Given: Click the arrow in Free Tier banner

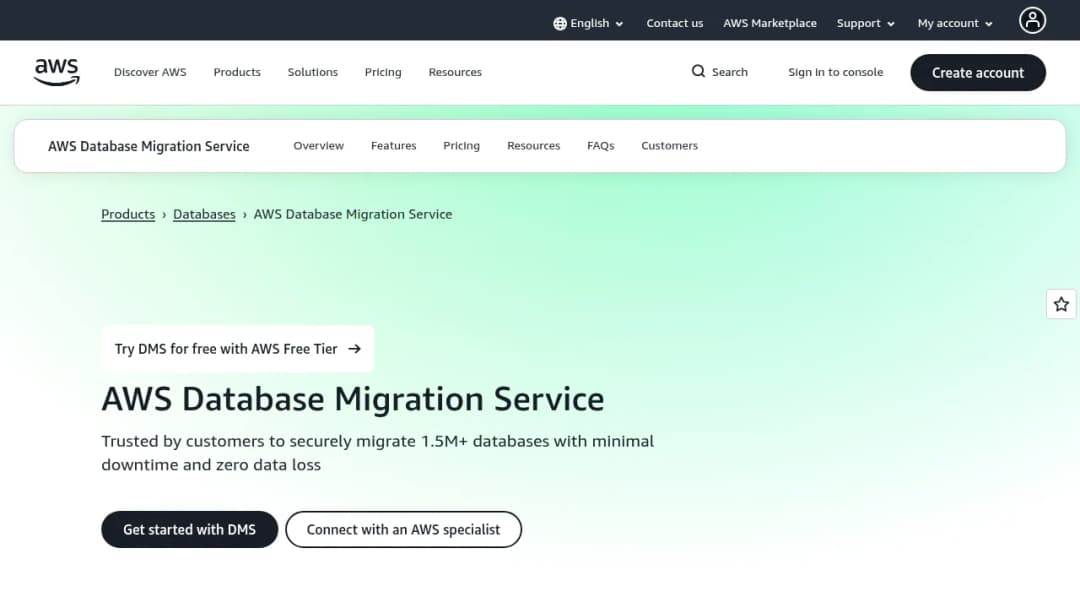Looking at the screenshot, I should pos(355,349).
